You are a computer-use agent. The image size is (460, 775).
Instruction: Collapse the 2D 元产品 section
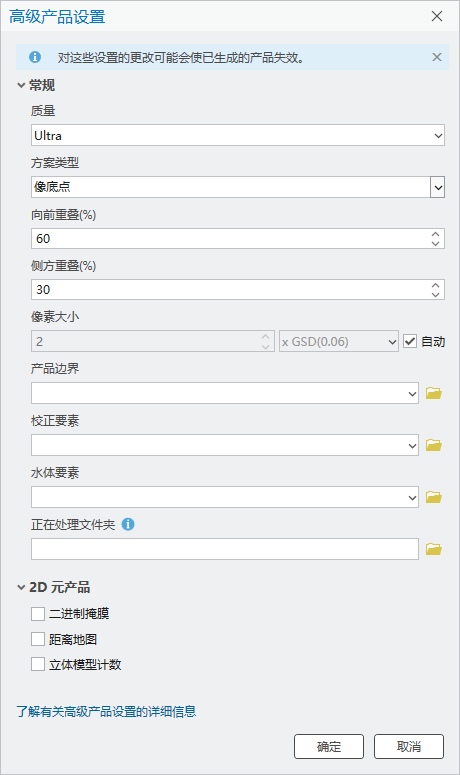[21, 588]
